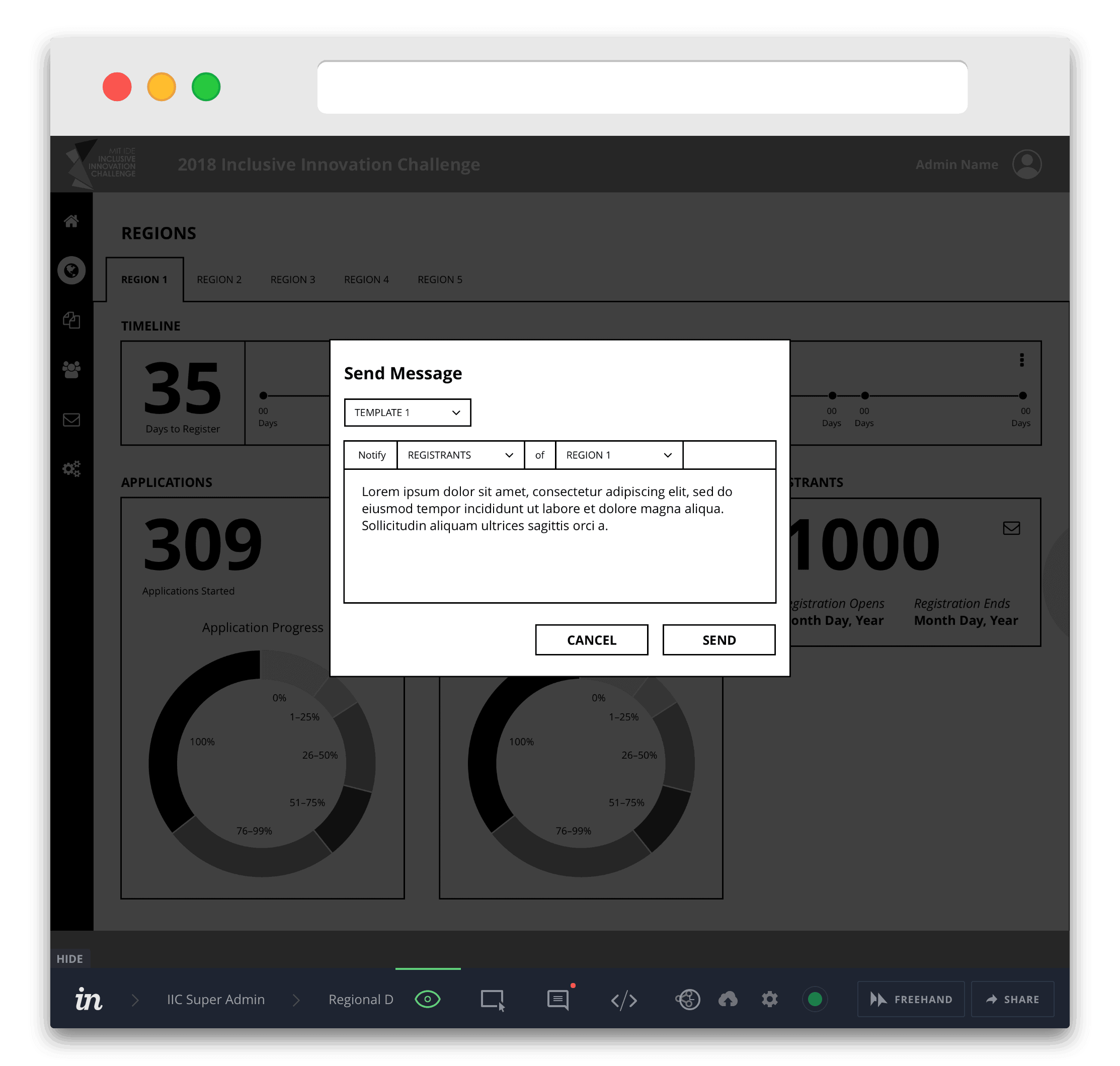This screenshot has height=1066, width=1120.
Task: Open the envelope Messages sidebar icon
Action: [x=71, y=420]
